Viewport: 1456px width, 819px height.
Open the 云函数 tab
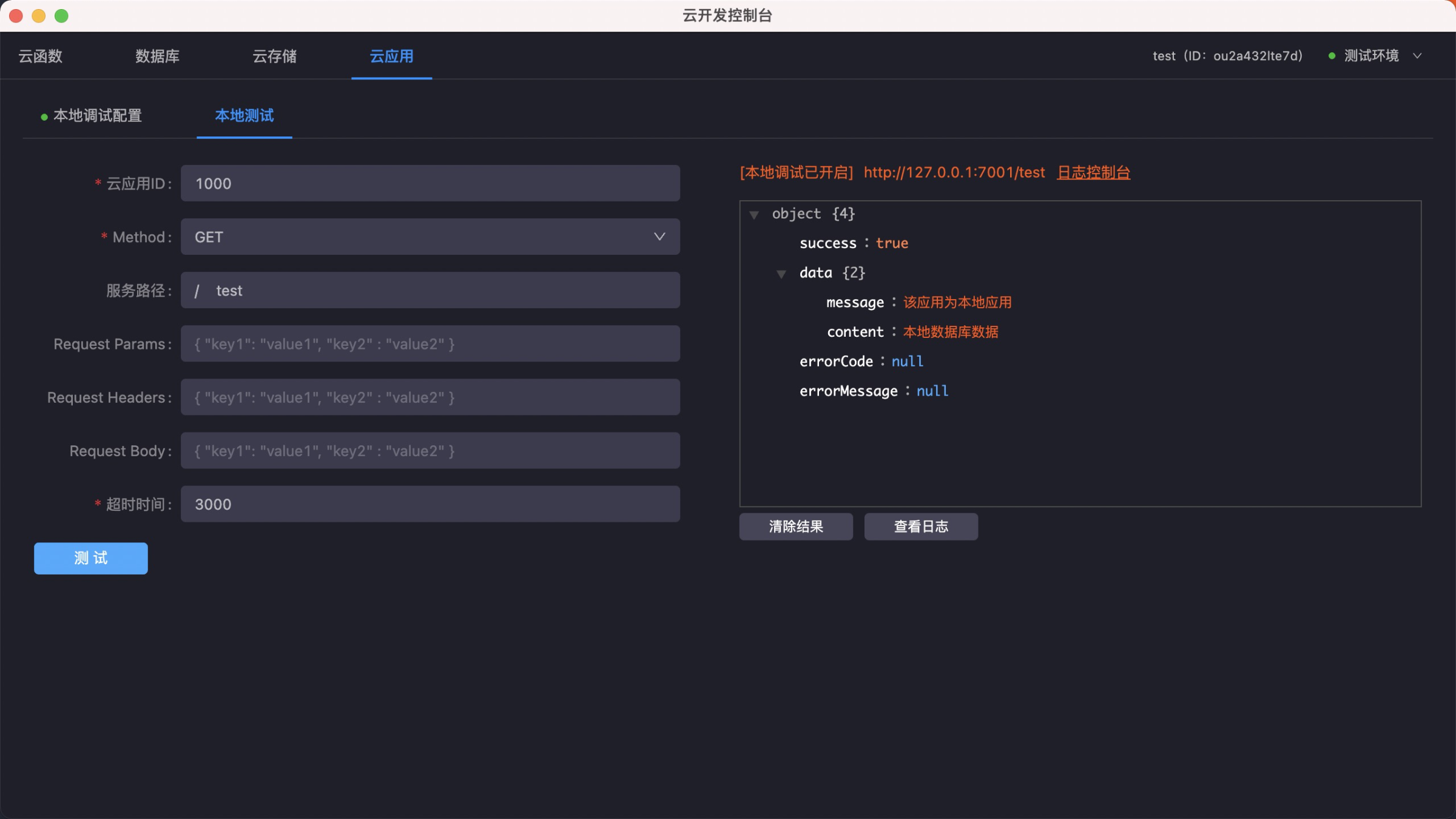tap(41, 56)
